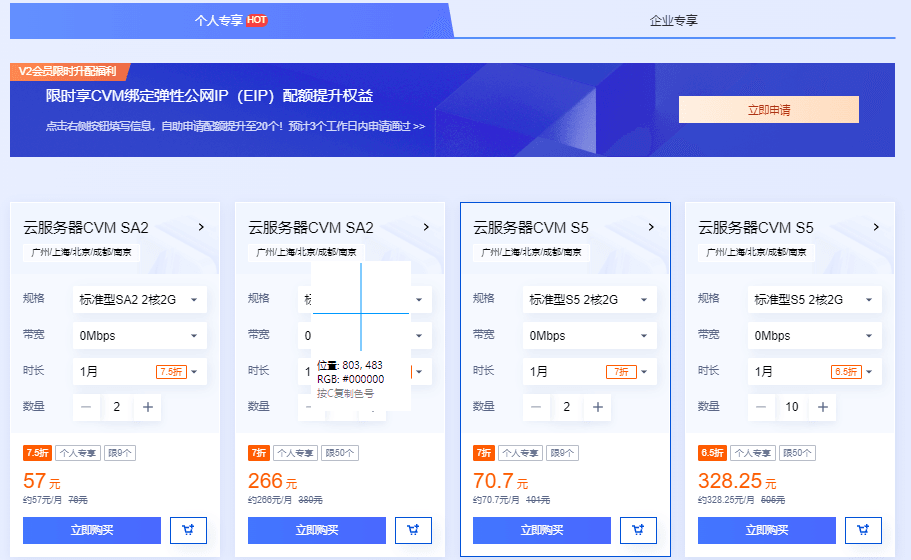Open the 1月 duration dropdown with 7折 tag in 70.7元 card

590,372
